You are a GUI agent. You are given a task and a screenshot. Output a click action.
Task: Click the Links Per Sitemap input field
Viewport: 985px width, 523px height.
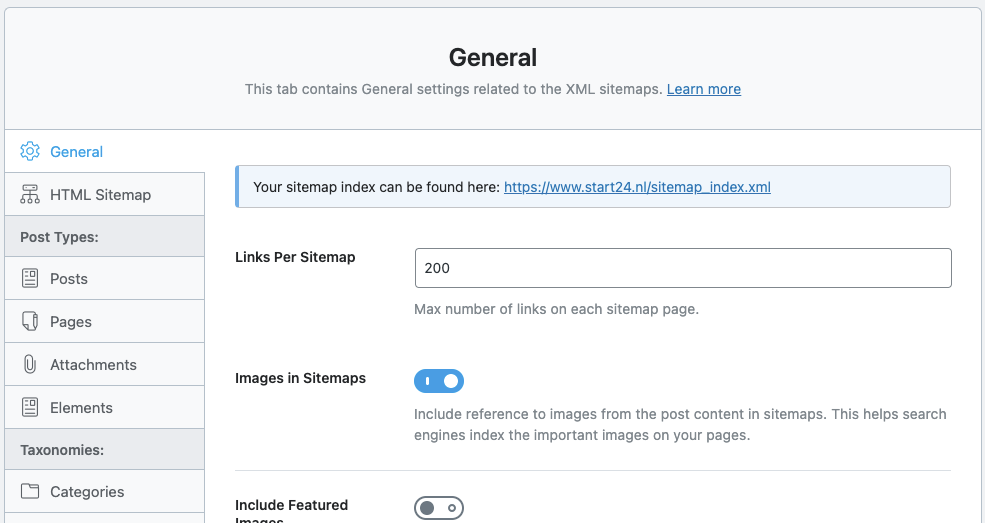[682, 268]
